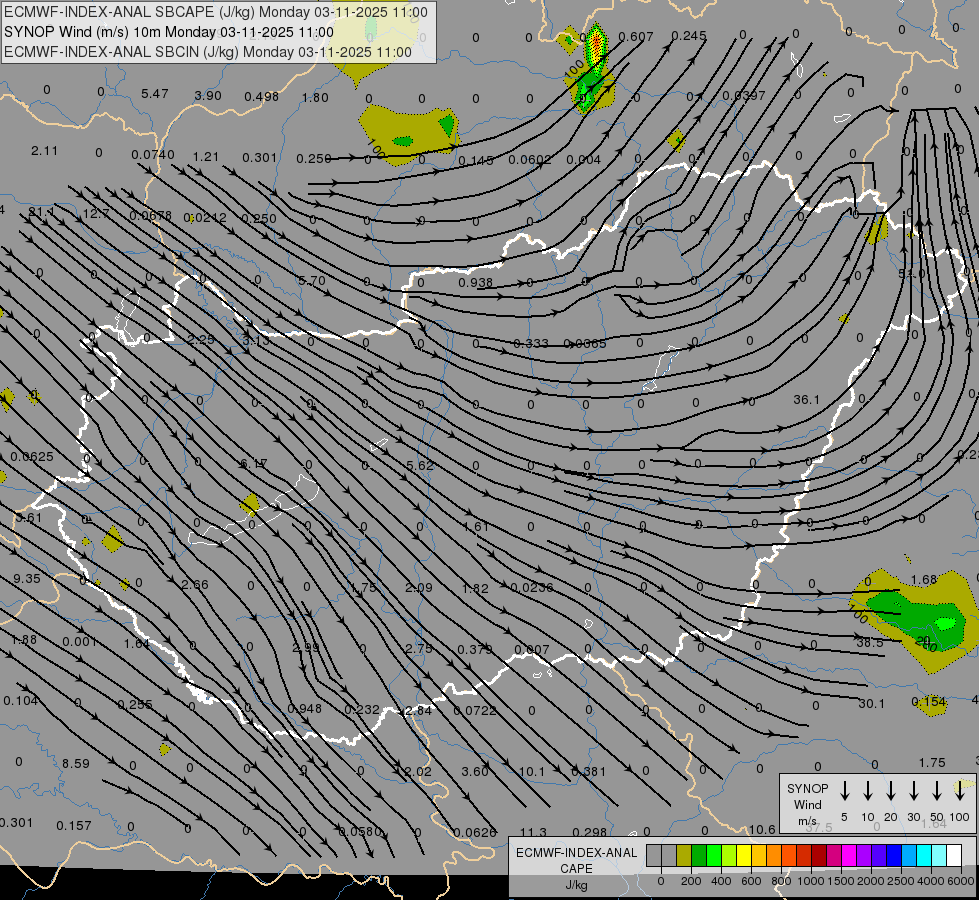Select the white swatch at legend end
The height and width of the screenshot is (900, 979).
point(953,855)
